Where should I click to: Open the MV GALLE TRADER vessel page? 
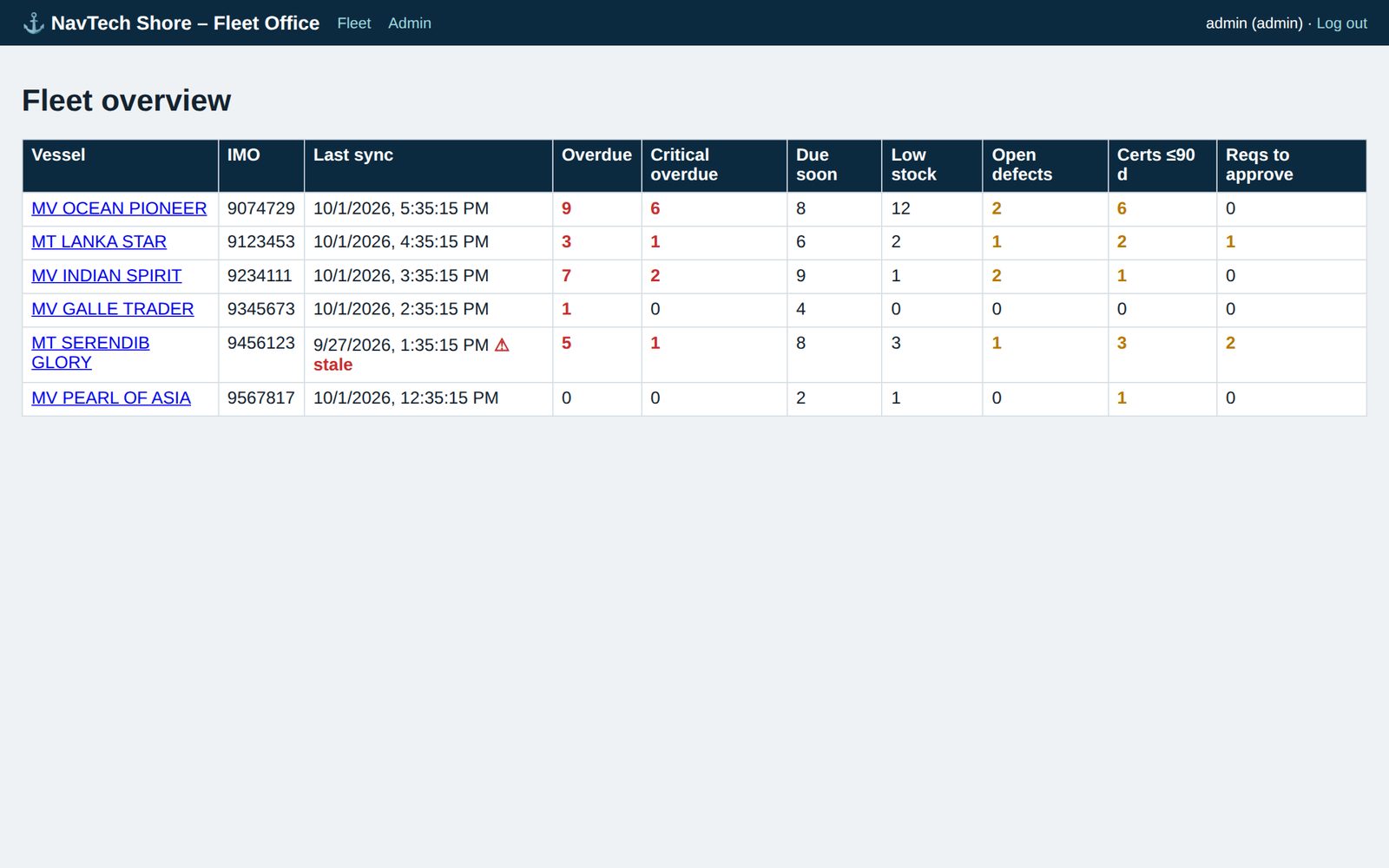pyautogui.click(x=112, y=309)
